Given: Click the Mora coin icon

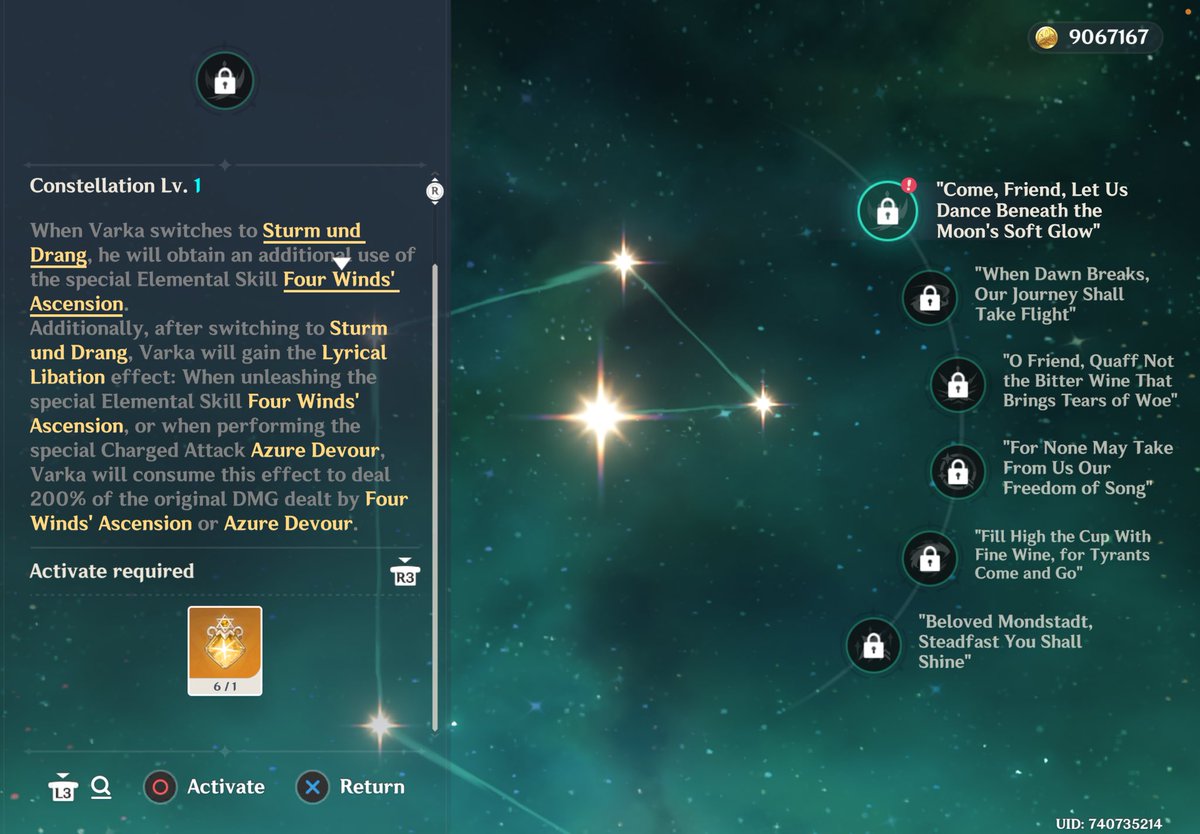Looking at the screenshot, I should [1046, 38].
